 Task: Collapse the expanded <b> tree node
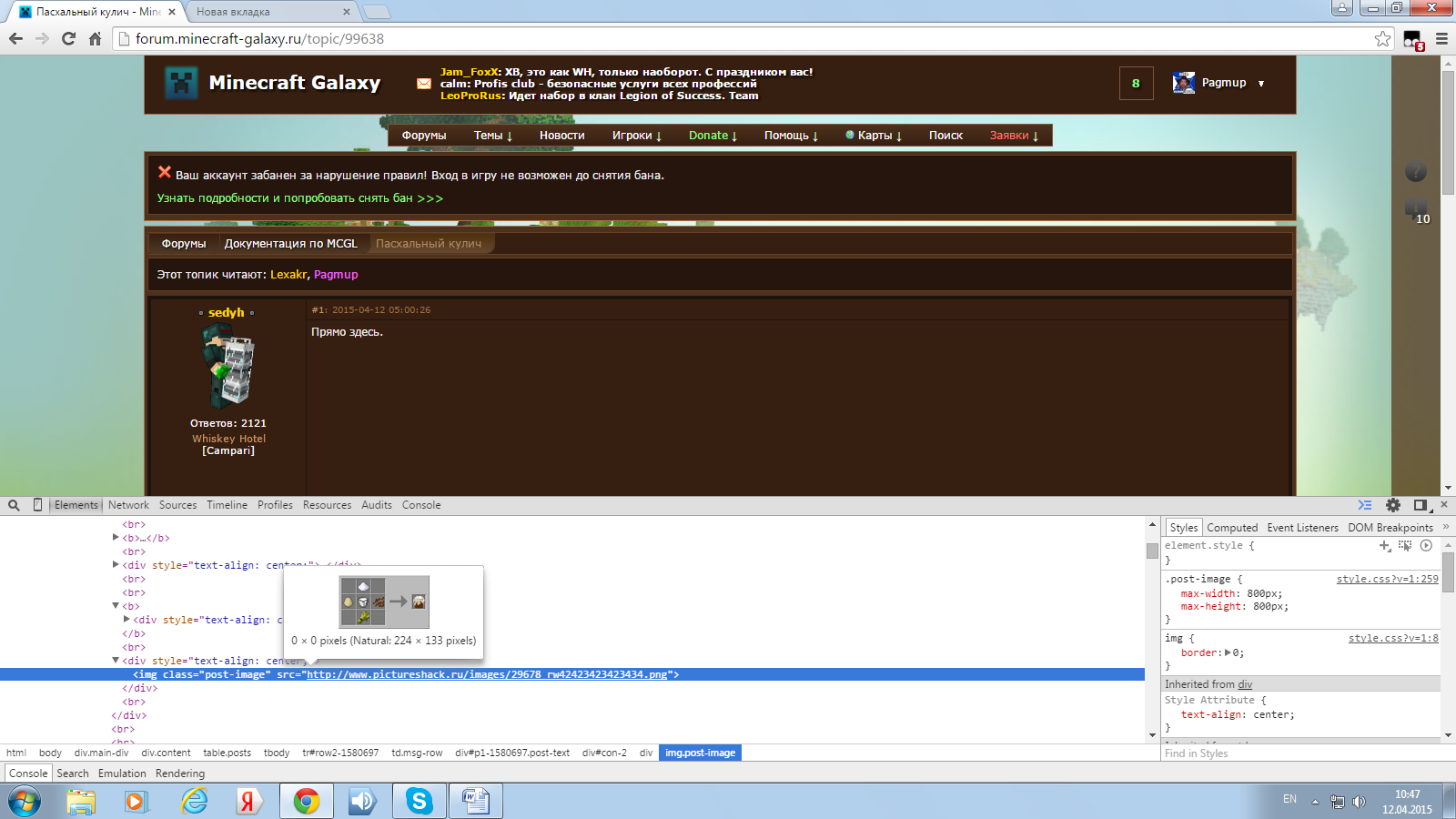point(116,606)
